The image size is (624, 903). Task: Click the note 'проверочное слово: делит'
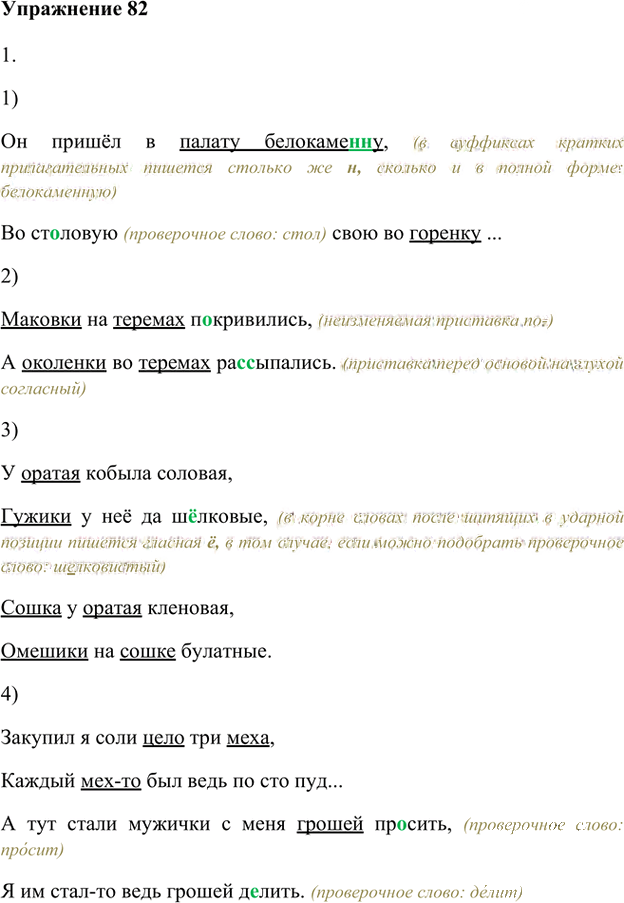[417, 892]
